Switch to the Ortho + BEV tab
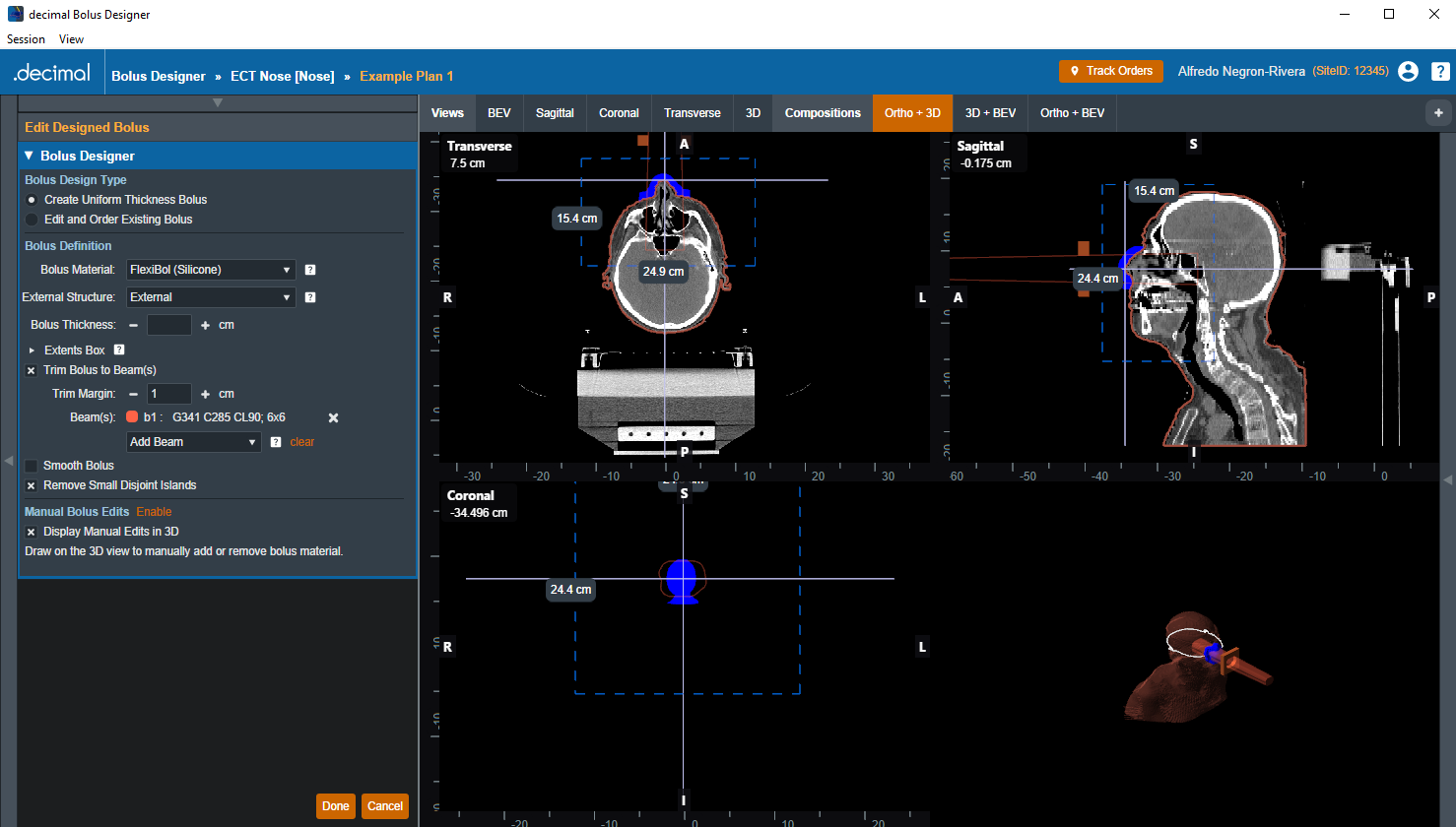1456x827 pixels. tap(1072, 113)
